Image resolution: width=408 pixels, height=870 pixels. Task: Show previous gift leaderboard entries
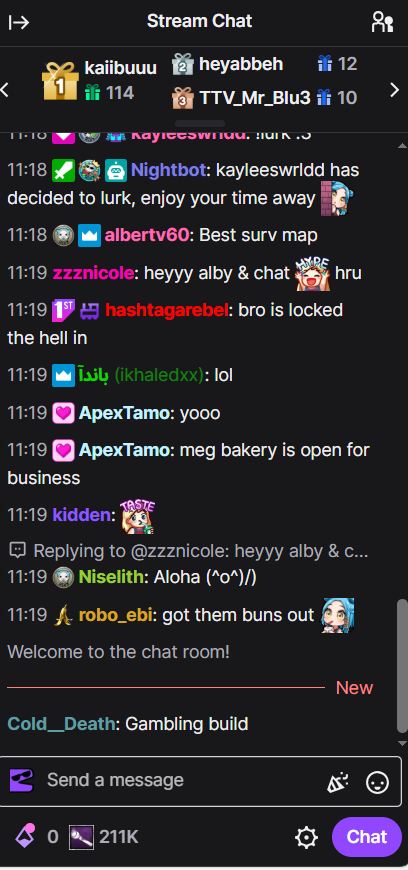coord(5,90)
